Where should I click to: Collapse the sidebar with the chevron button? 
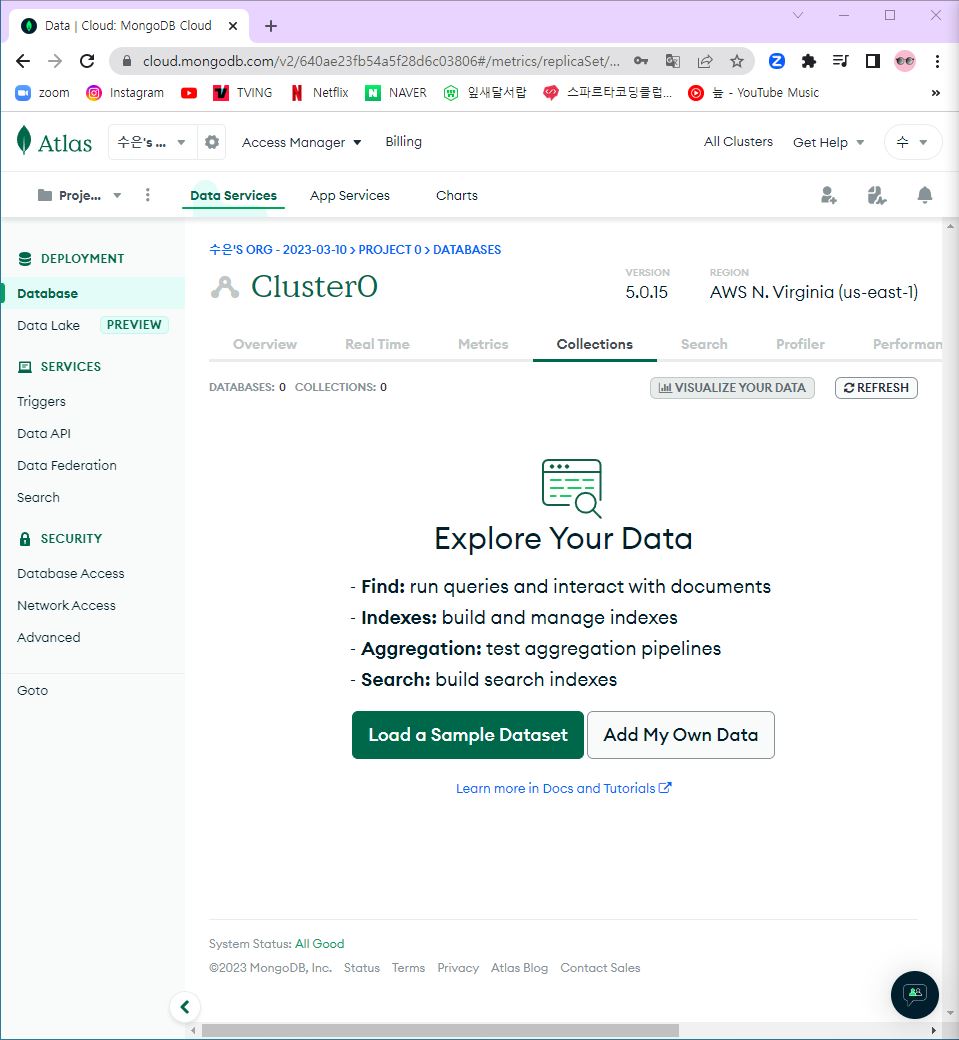(x=185, y=1007)
